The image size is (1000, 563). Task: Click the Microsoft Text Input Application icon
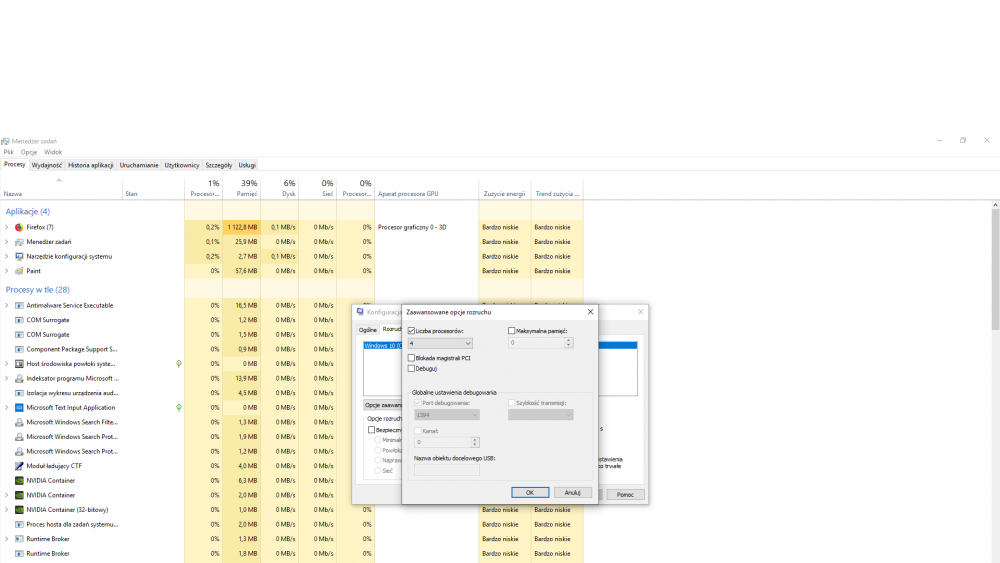click(x=19, y=407)
